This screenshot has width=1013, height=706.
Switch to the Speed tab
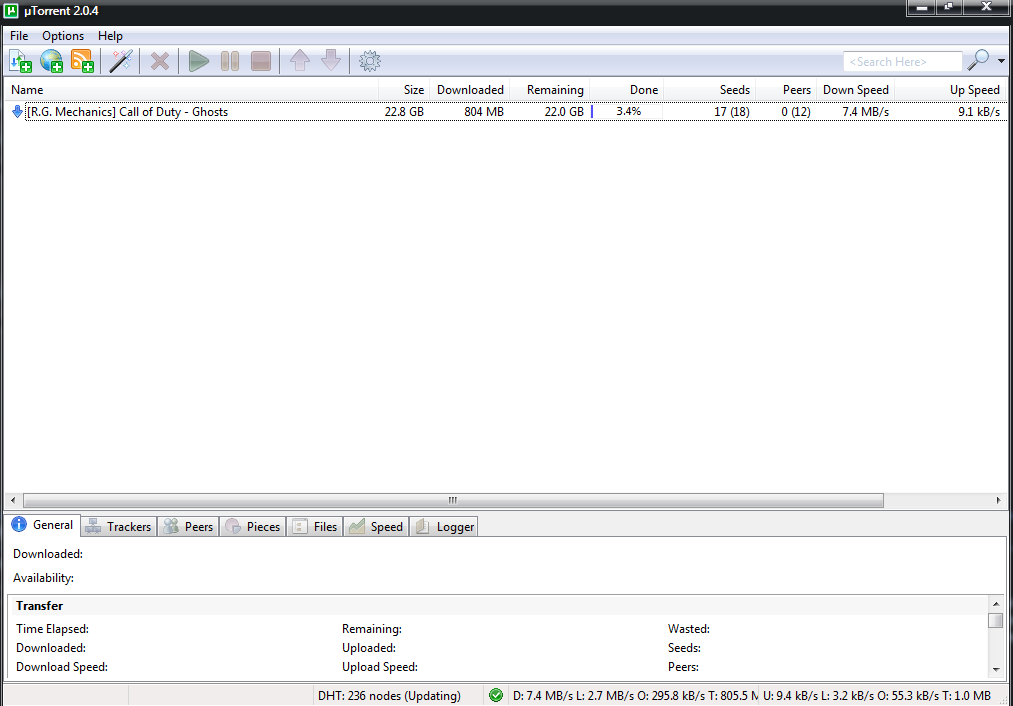[376, 526]
